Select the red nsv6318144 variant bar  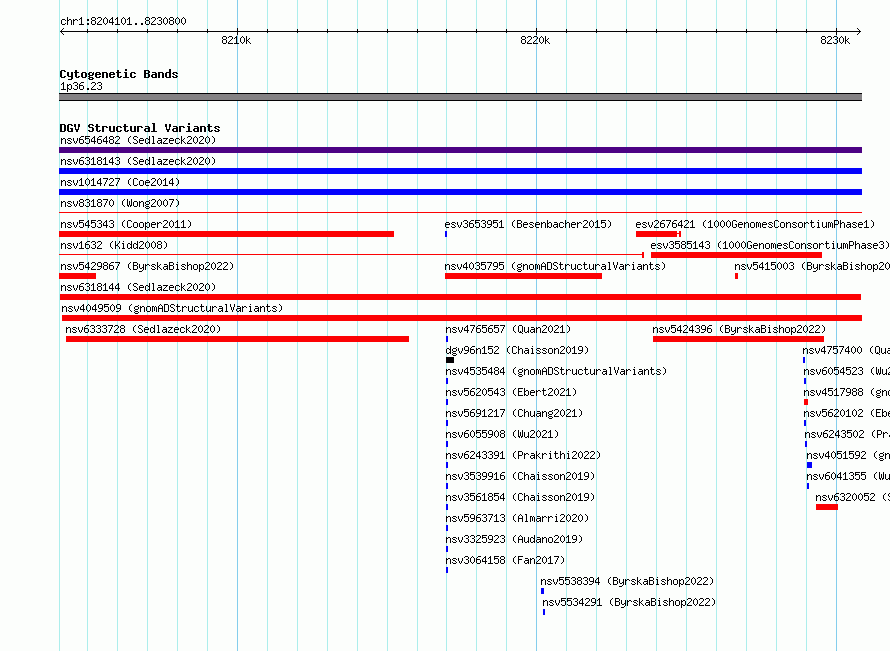click(x=460, y=297)
